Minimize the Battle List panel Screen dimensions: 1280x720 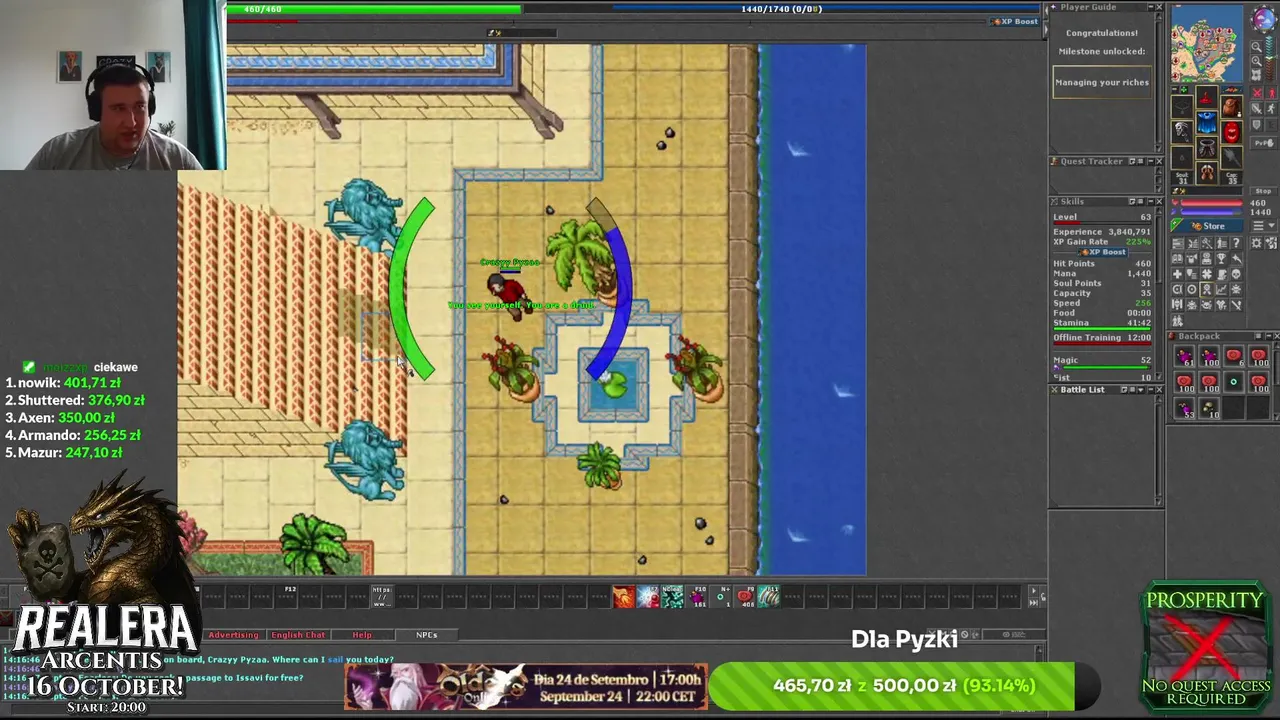pyautogui.click(x=1151, y=389)
